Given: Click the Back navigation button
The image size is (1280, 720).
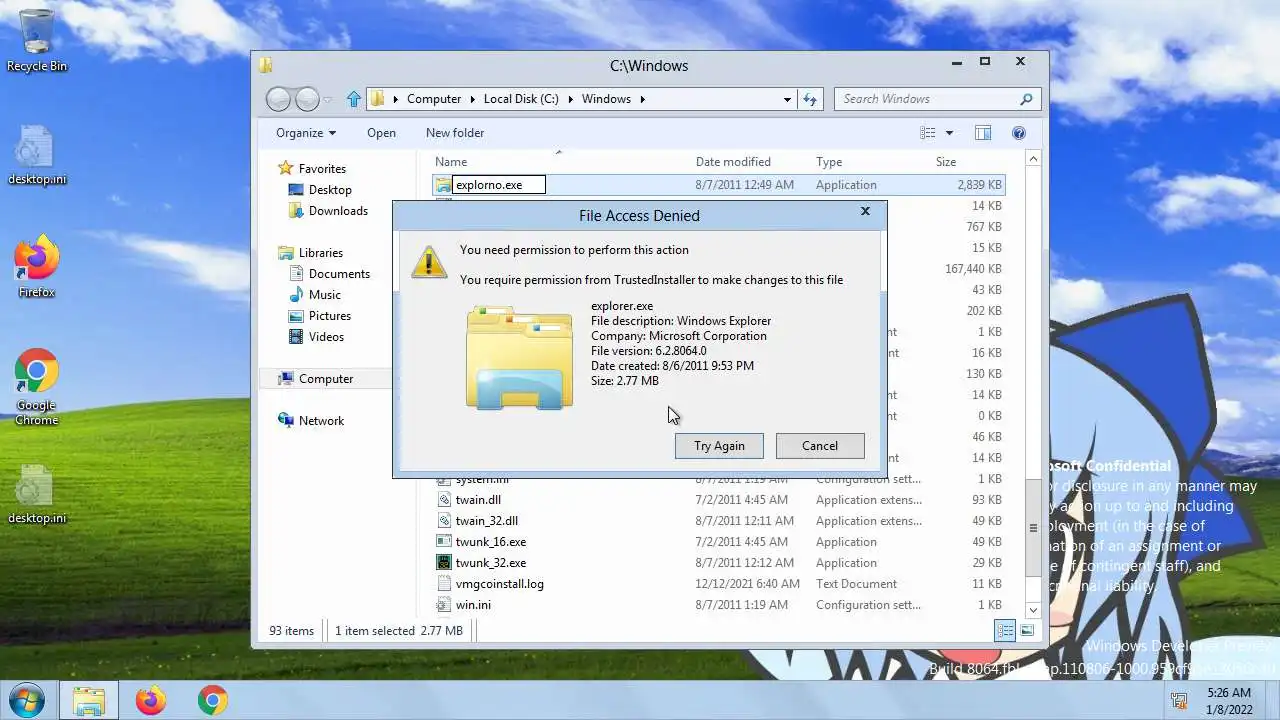Looking at the screenshot, I should (x=279, y=99).
